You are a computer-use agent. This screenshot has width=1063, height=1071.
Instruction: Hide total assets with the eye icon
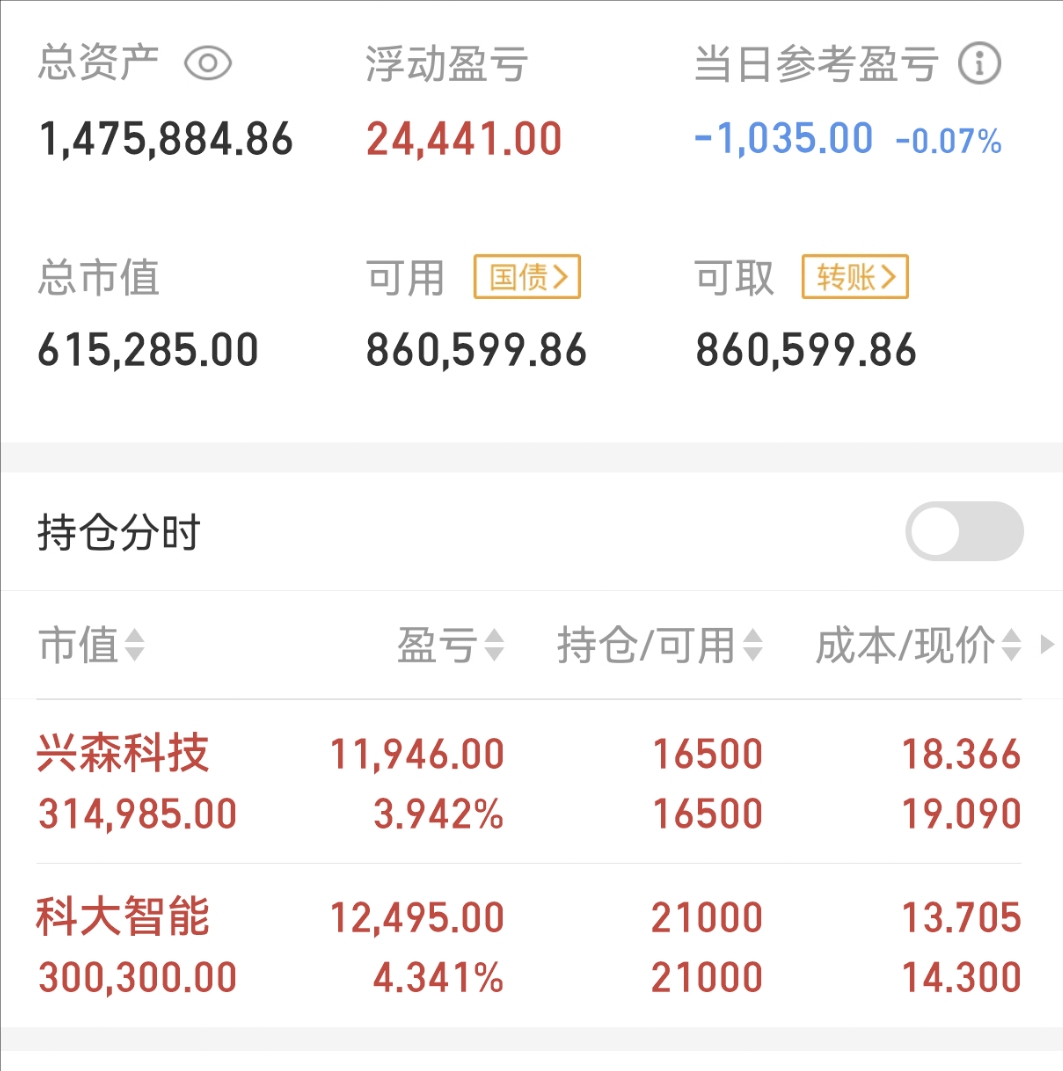pyautogui.click(x=208, y=64)
